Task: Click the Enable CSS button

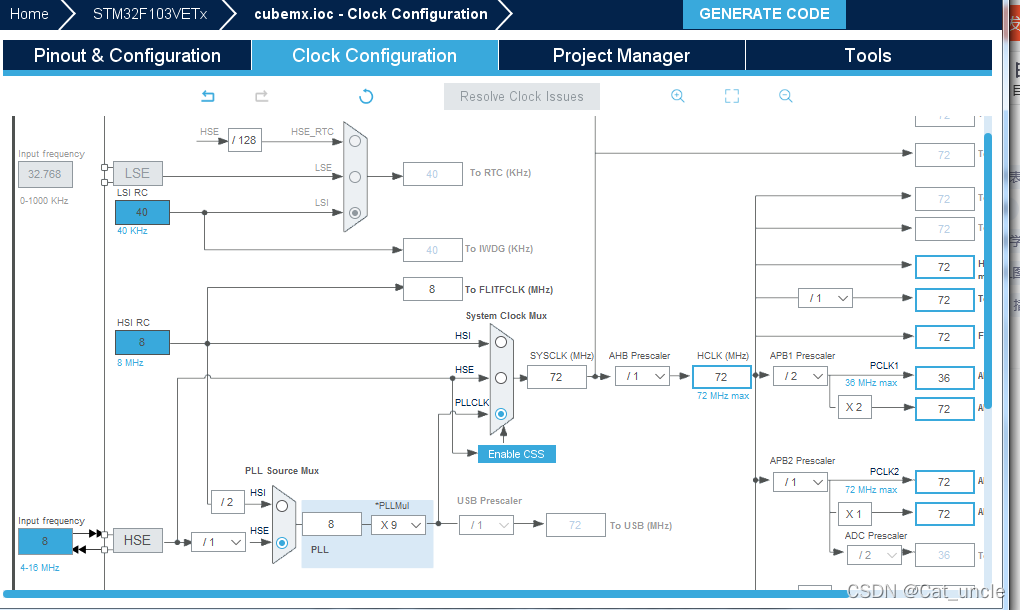Action: point(517,454)
